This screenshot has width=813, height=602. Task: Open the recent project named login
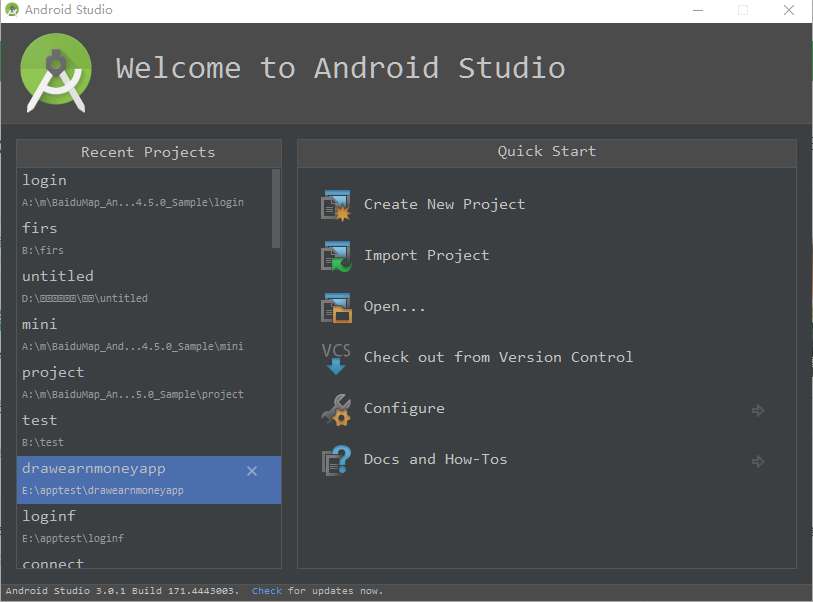pyautogui.click(x=144, y=191)
